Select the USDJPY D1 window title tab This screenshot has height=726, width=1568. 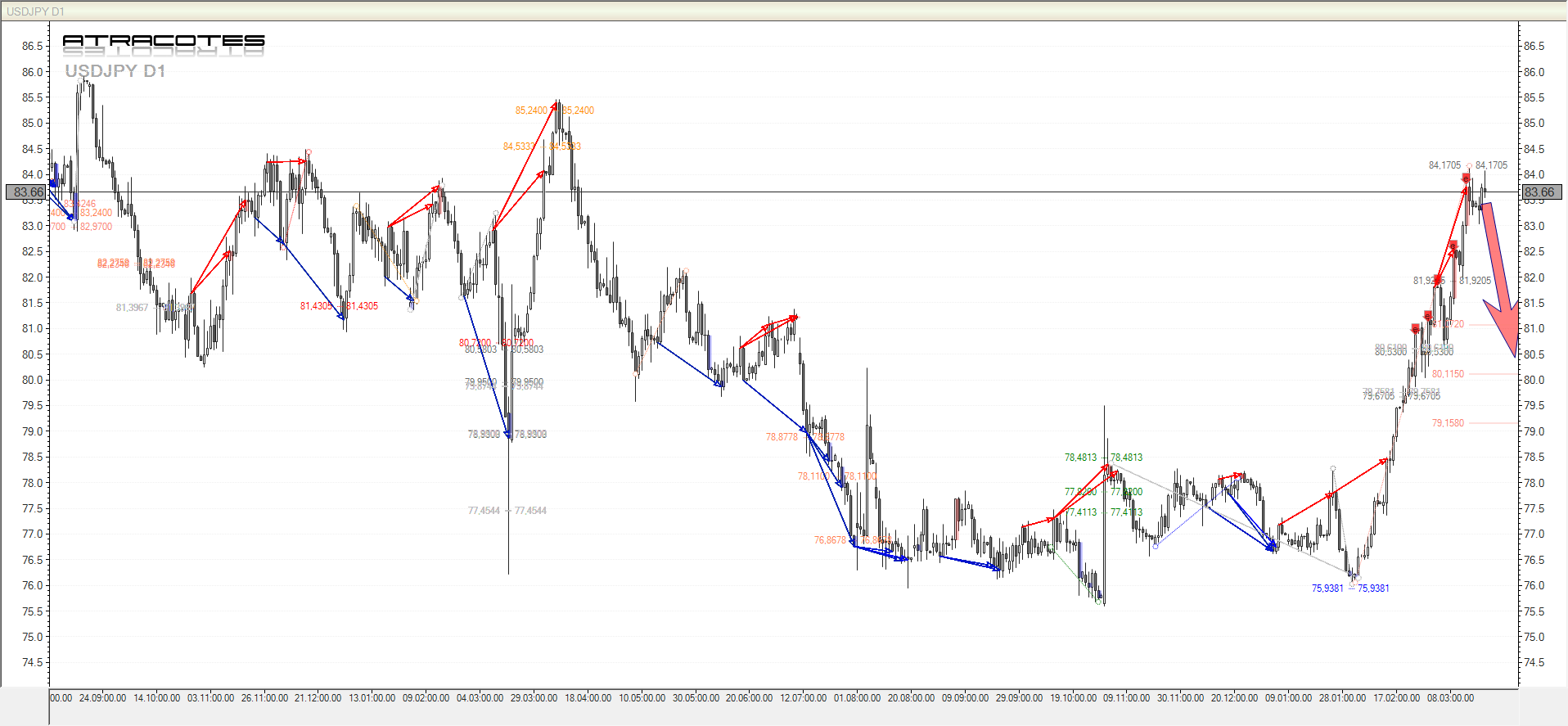35,11
